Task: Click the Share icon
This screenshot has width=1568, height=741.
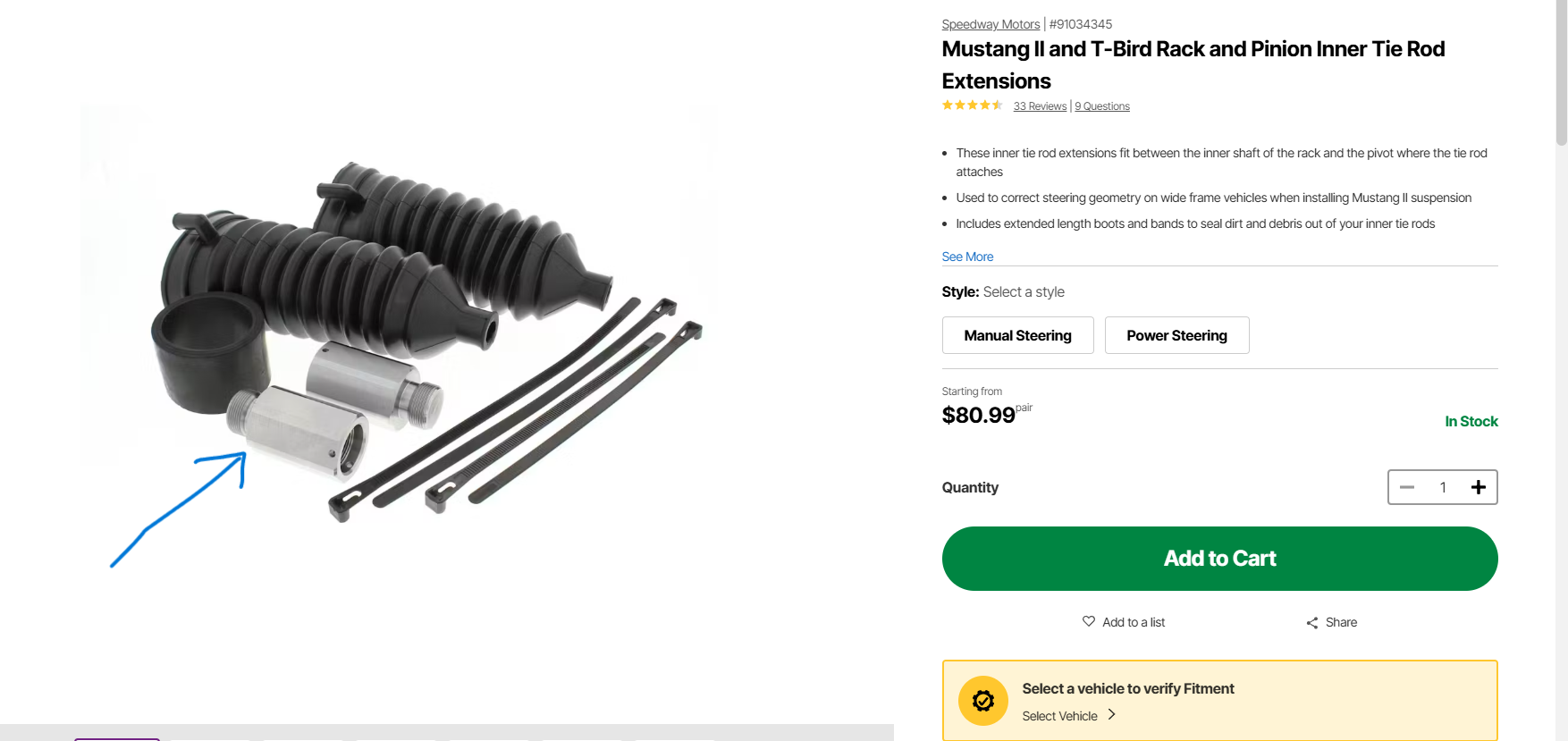Action: (1311, 623)
